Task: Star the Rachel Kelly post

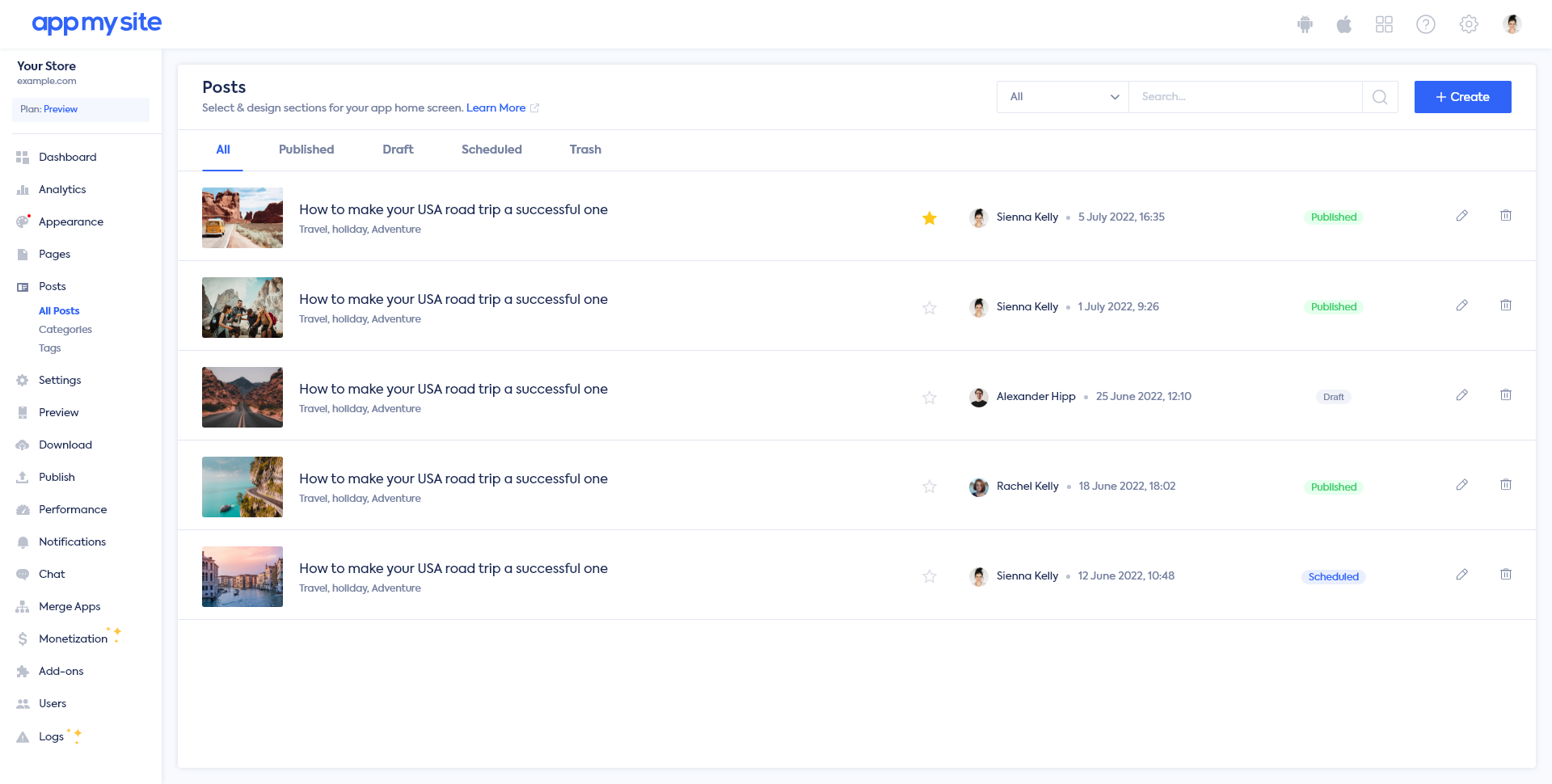Action: pos(930,487)
